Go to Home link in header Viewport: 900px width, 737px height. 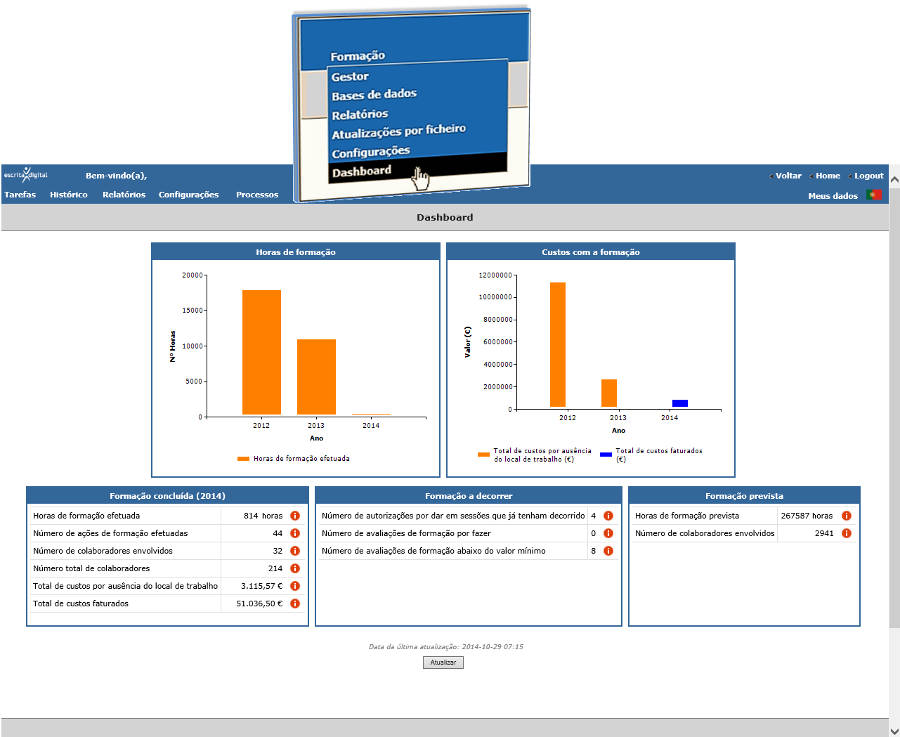tap(827, 176)
